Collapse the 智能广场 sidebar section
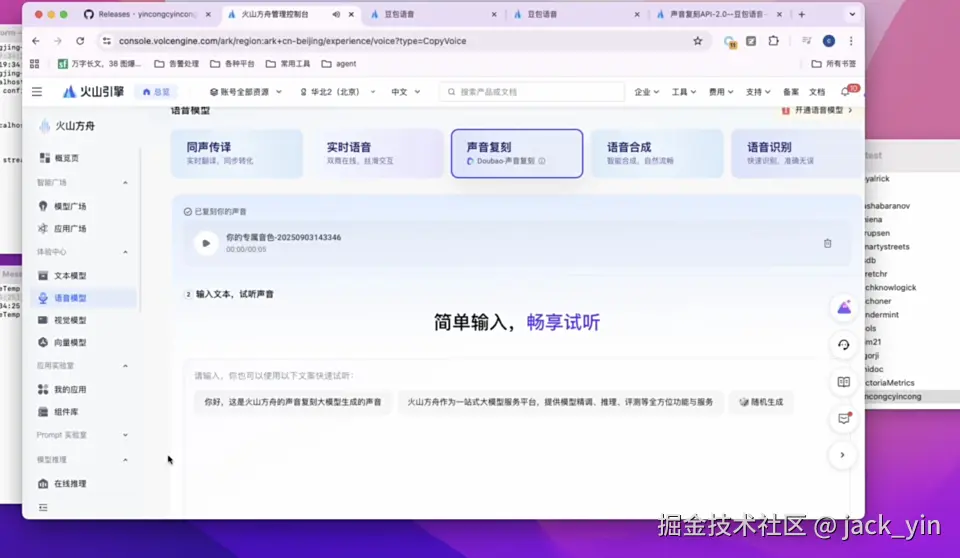Image resolution: width=960 pixels, height=558 pixels. click(x=125, y=183)
